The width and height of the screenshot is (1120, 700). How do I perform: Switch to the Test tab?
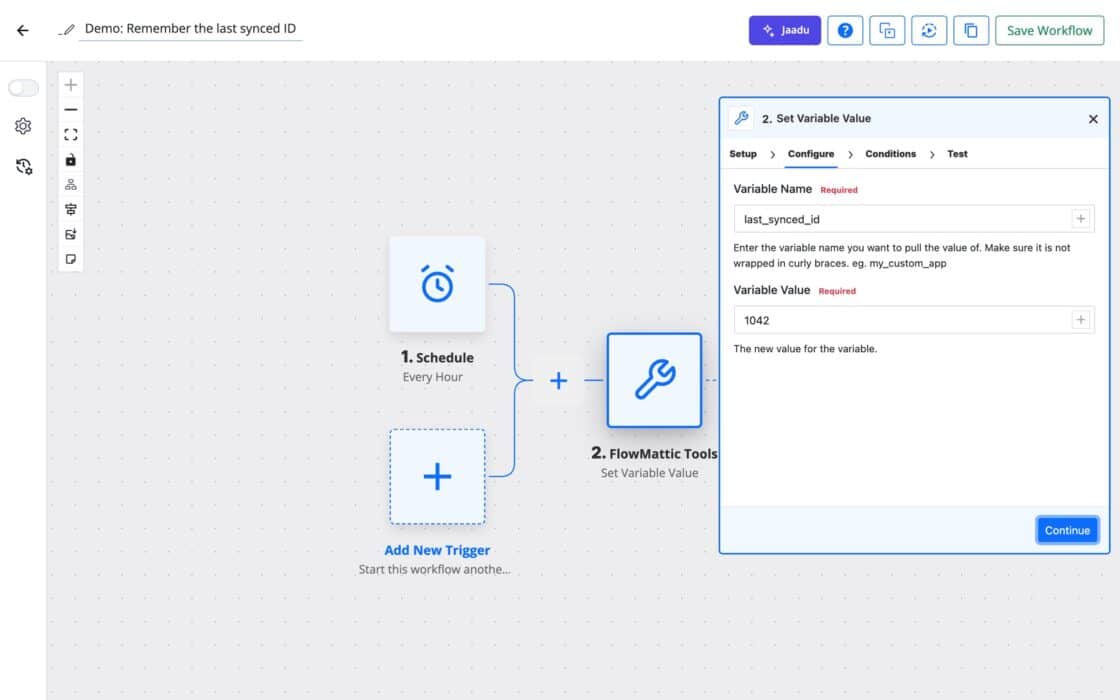click(x=957, y=154)
